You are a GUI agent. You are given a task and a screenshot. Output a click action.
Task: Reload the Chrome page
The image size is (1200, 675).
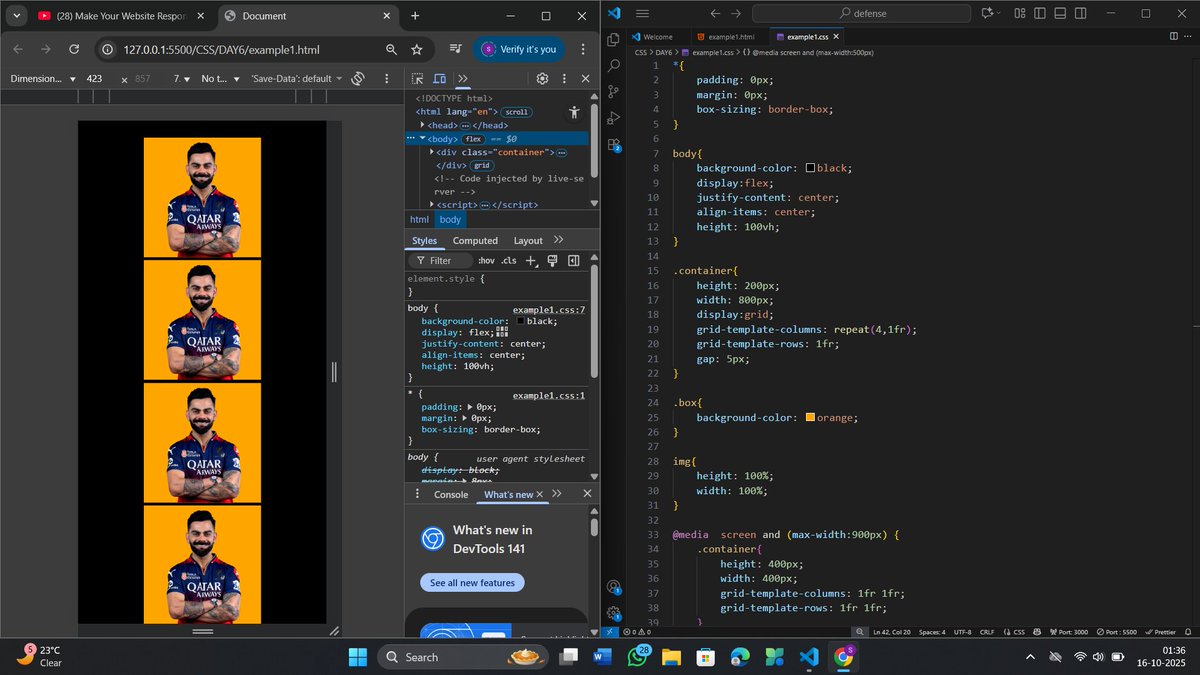(x=74, y=49)
